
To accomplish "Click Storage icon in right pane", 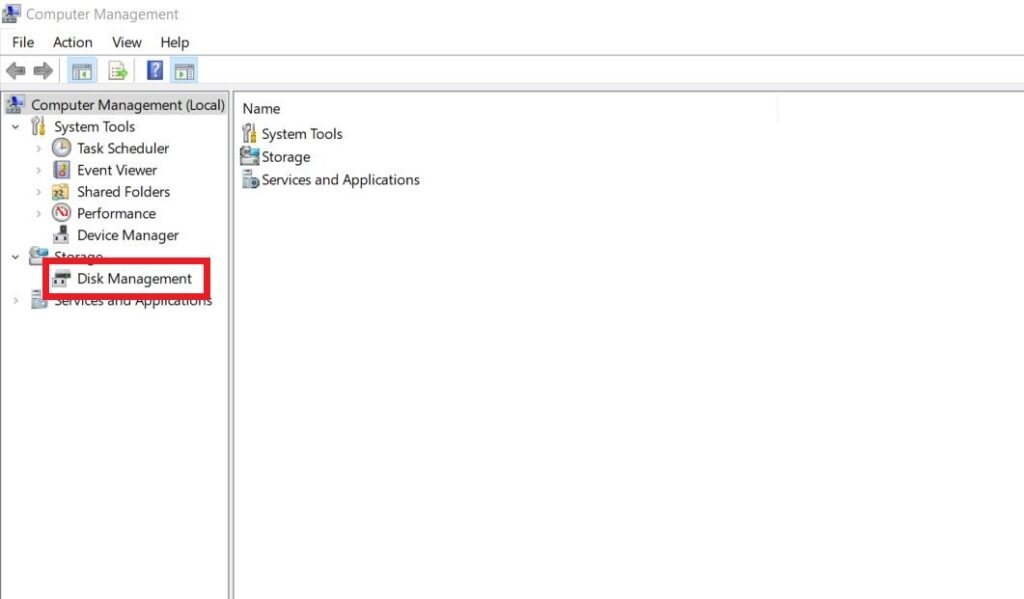I will (x=249, y=156).
